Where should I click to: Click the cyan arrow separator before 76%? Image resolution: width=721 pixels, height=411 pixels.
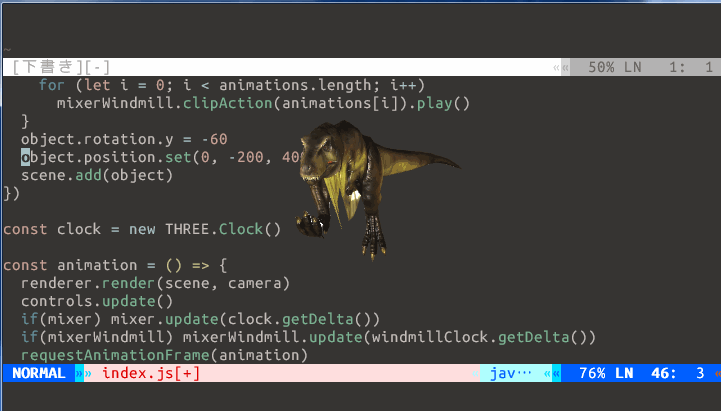[x=556, y=373]
